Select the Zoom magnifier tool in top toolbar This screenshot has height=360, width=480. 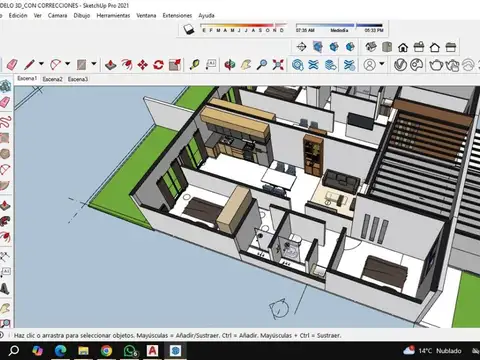coord(262,65)
